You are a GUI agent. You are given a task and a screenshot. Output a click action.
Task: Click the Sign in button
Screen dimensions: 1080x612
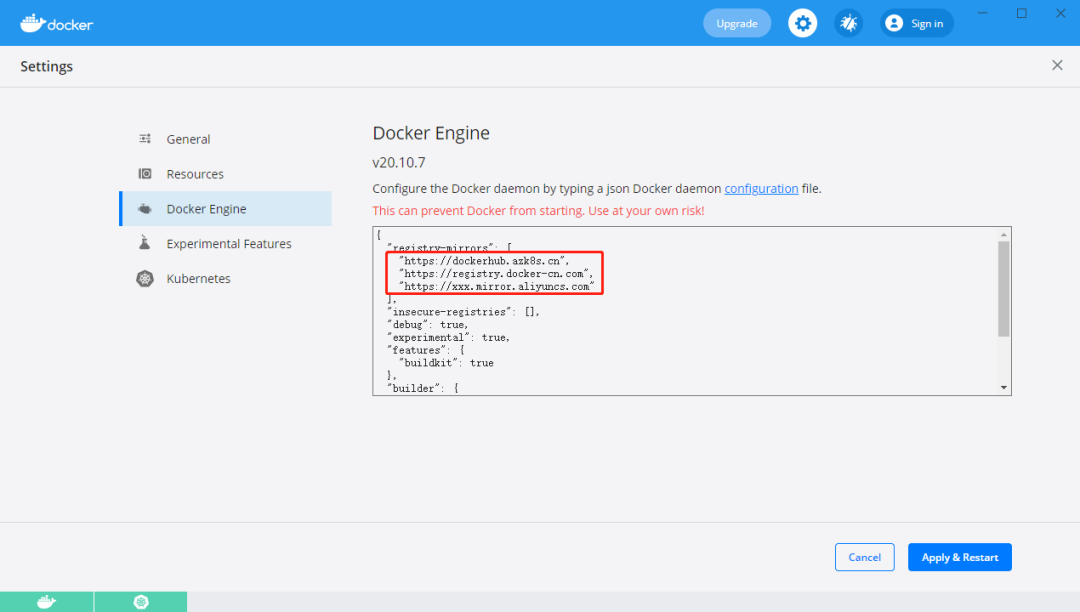click(917, 23)
